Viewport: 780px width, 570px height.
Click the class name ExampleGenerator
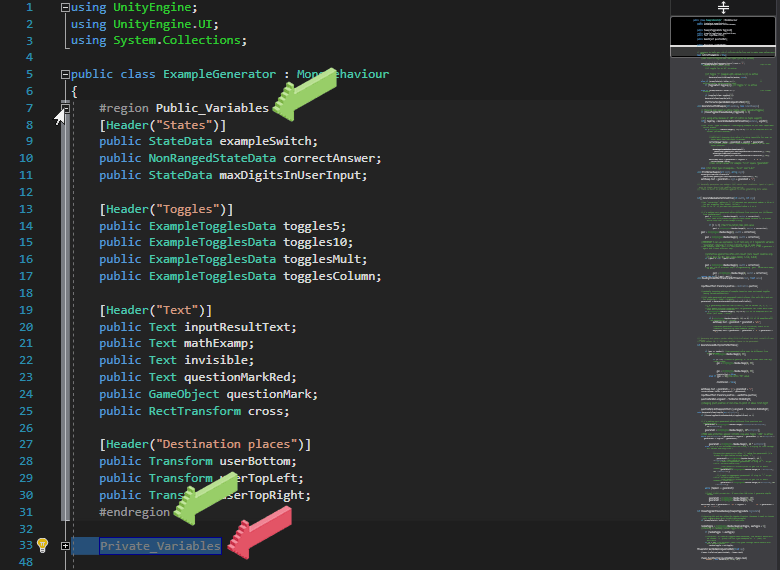219,74
